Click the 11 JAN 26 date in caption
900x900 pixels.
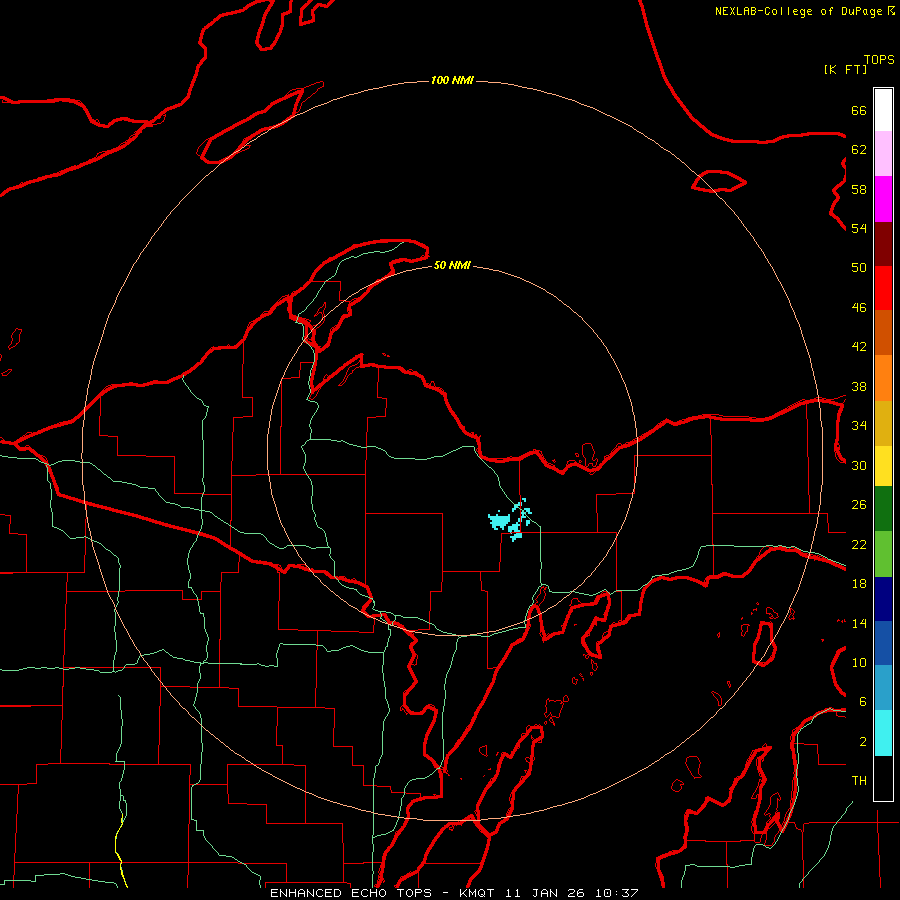[546, 893]
